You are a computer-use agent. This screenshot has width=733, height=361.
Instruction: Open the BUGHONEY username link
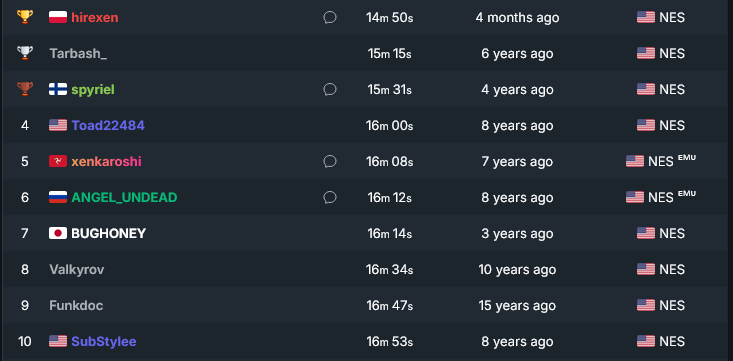108,233
